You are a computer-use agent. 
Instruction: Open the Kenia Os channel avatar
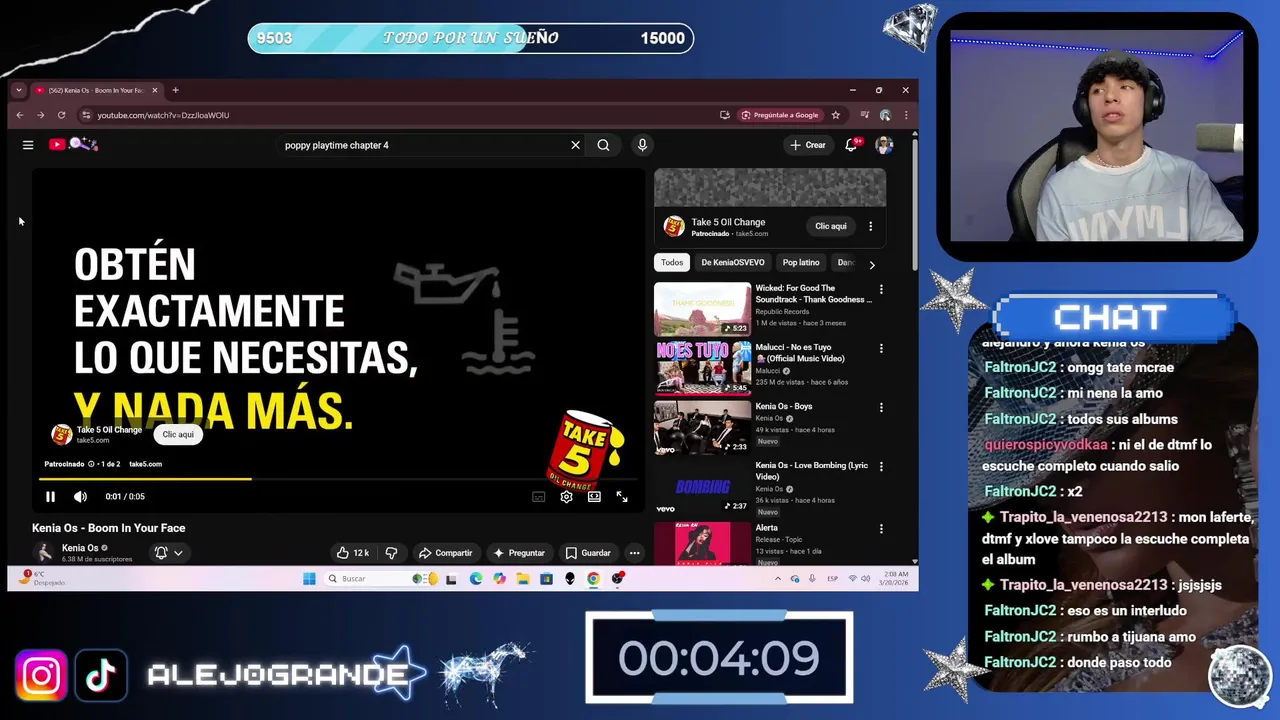point(44,552)
